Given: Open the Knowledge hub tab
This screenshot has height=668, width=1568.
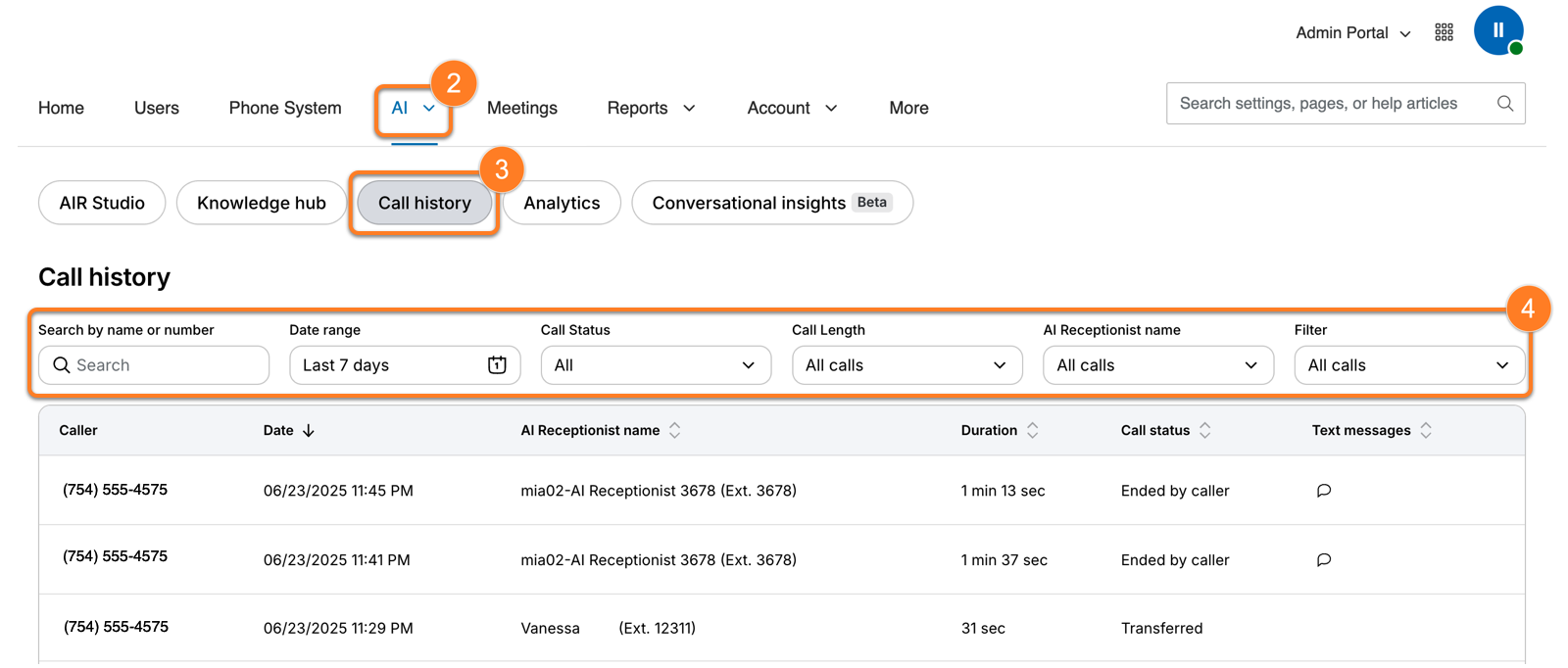Looking at the screenshot, I should [x=261, y=203].
